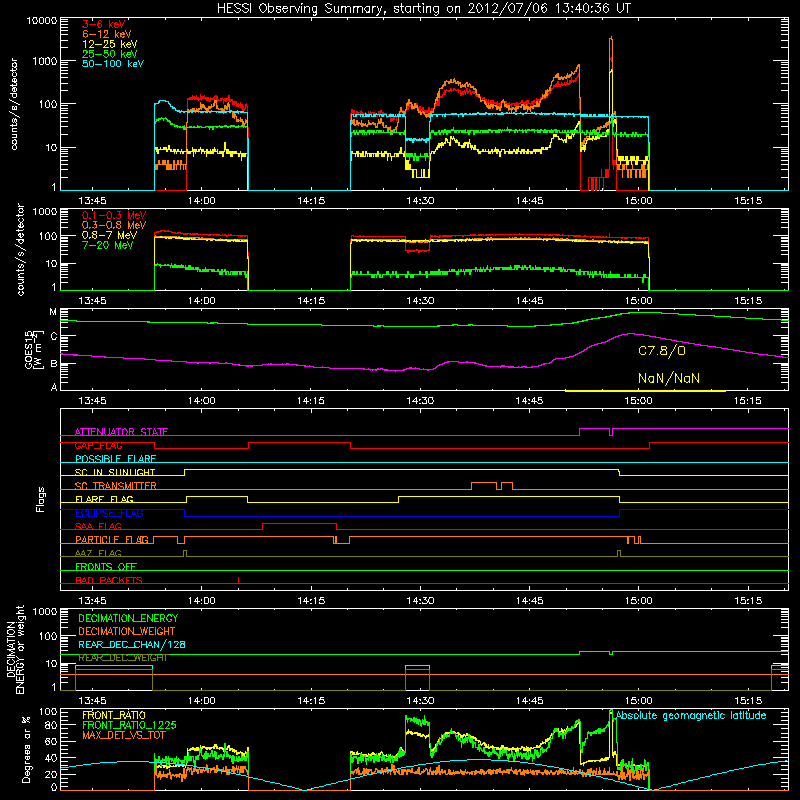Viewport: 800px width, 800px height.
Task: Click the vertical Flags axis label
Action: tap(41, 499)
